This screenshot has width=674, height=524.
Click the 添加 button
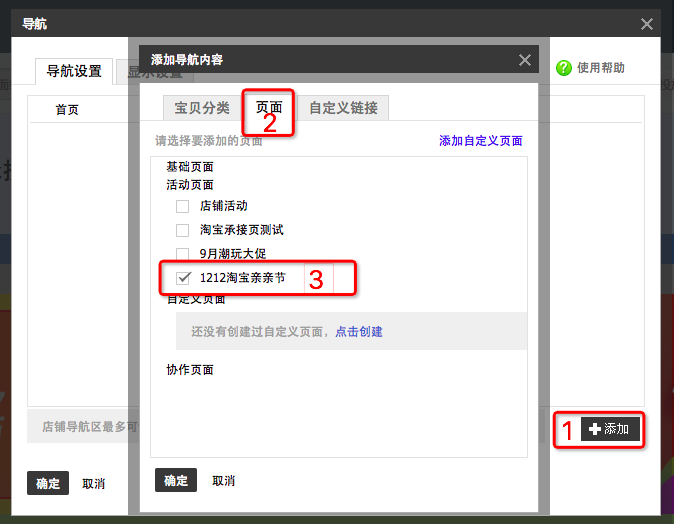(x=610, y=429)
